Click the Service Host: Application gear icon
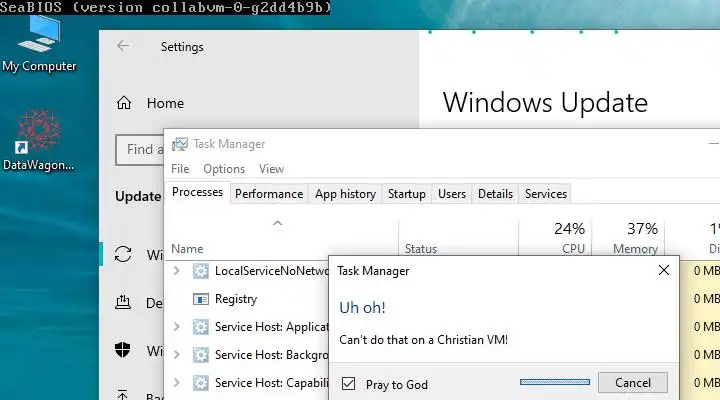 click(200, 327)
